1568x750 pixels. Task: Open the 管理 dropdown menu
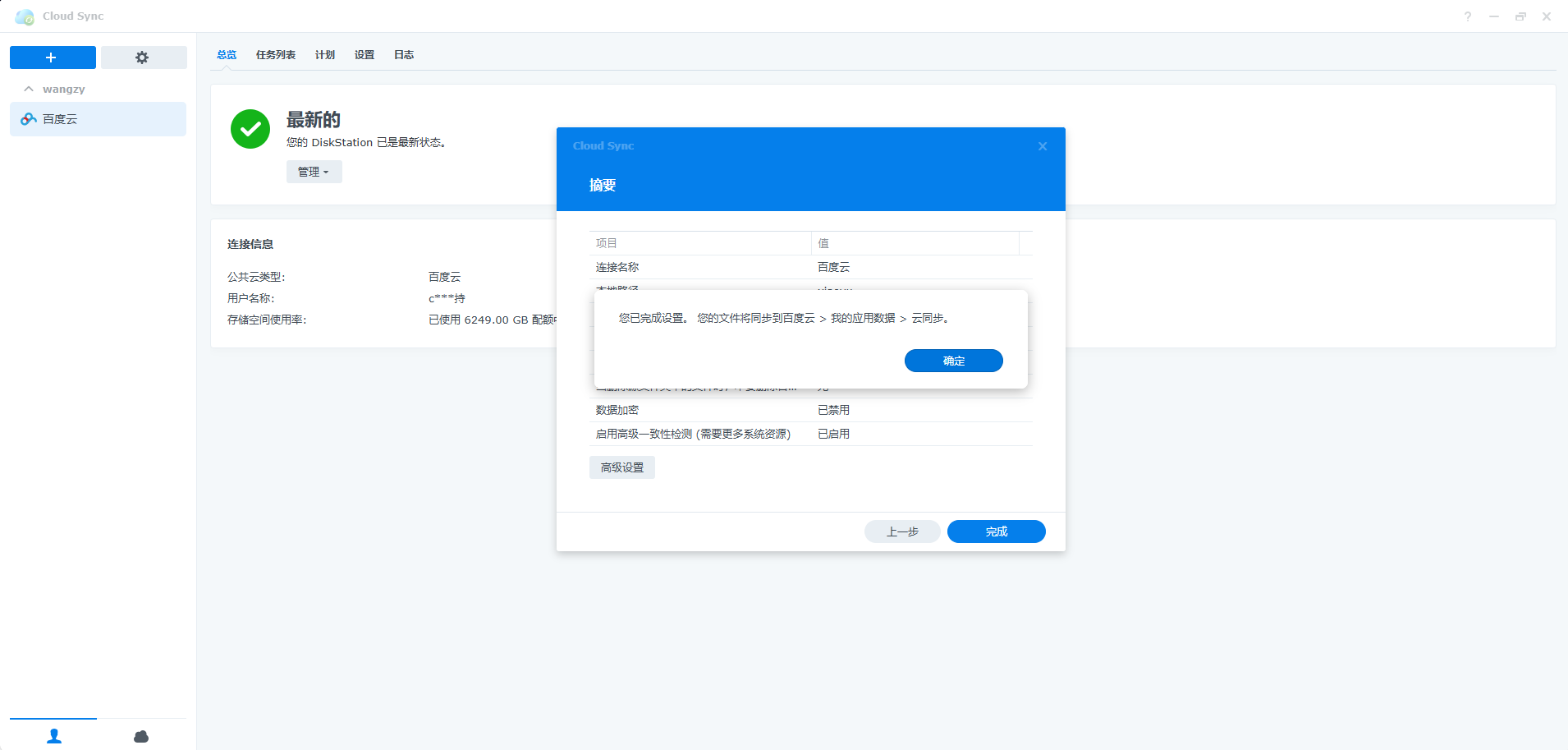(314, 172)
